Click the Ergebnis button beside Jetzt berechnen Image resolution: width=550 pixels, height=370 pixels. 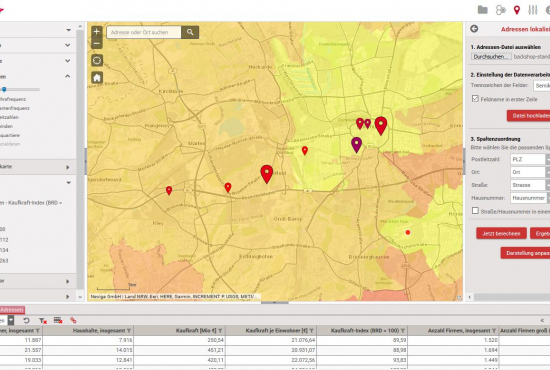[540, 233]
